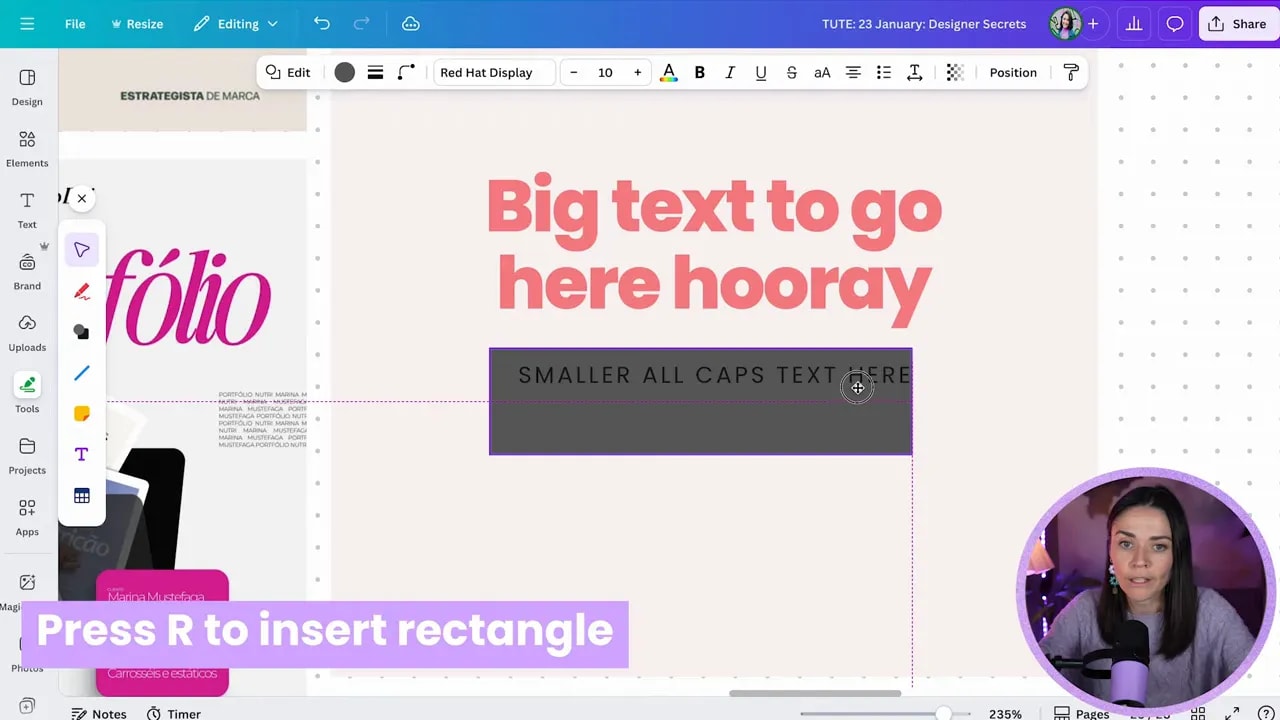
Task: Toggle italic formatting
Action: 730,72
